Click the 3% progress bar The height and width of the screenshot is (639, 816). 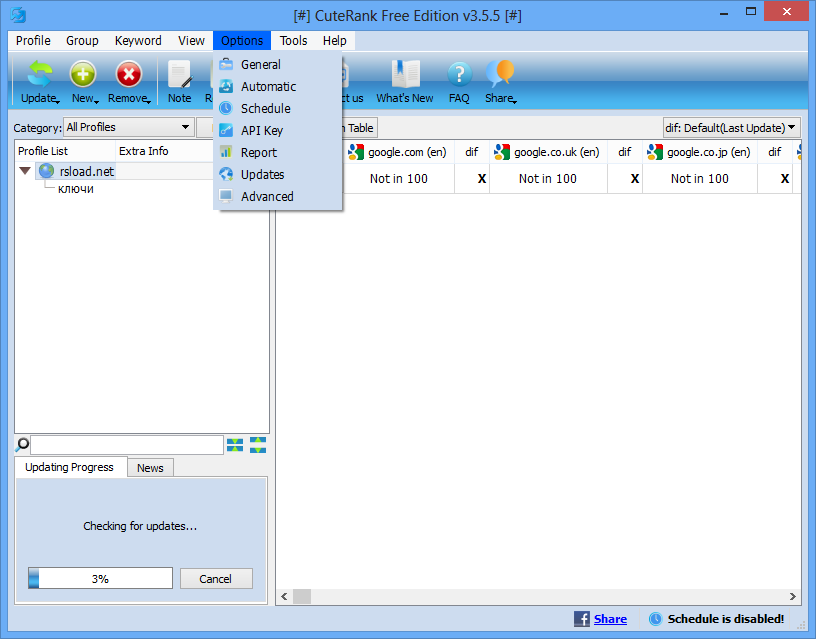tap(100, 578)
